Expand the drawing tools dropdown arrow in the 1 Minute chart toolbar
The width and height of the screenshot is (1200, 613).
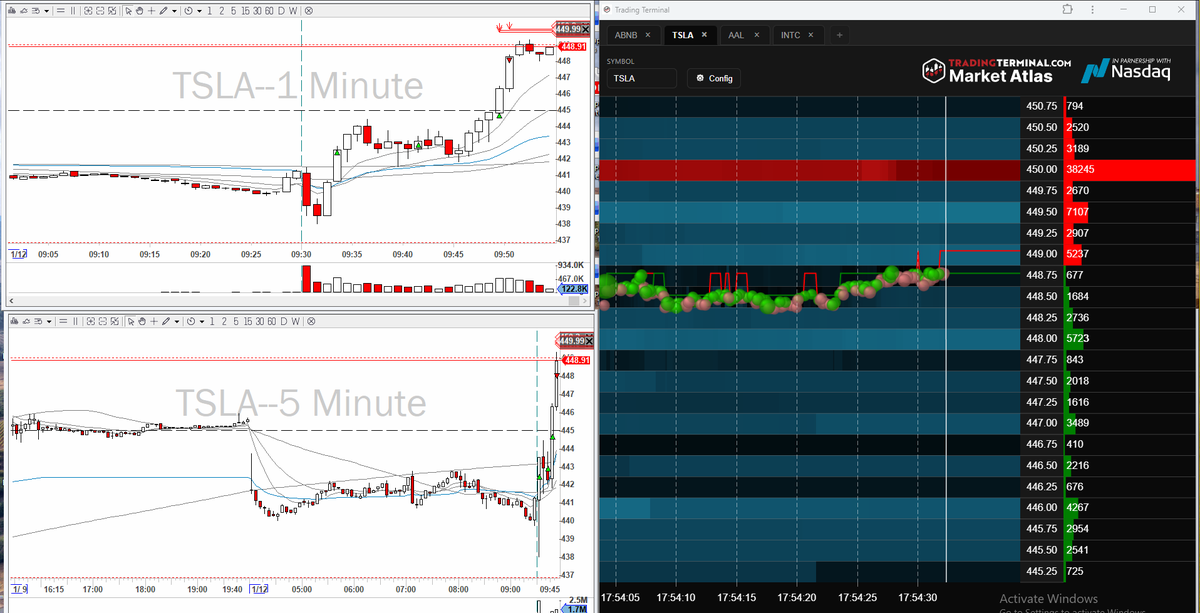point(174,11)
